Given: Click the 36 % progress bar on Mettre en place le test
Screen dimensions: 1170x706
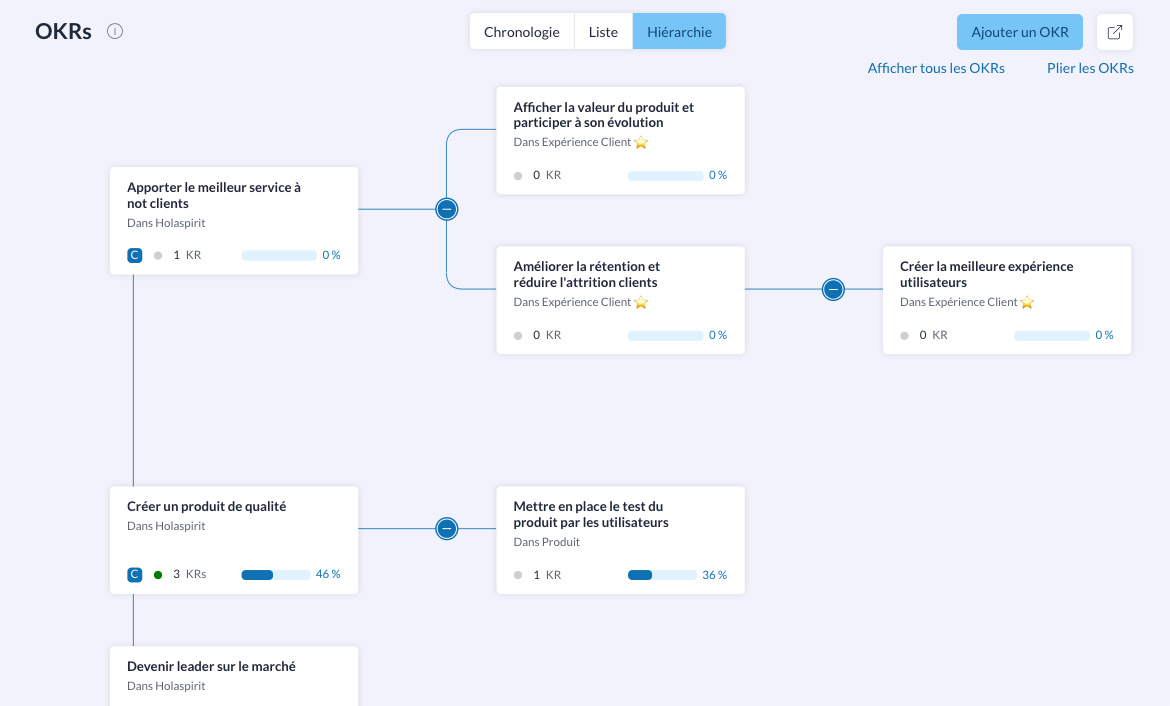Looking at the screenshot, I should [x=663, y=575].
